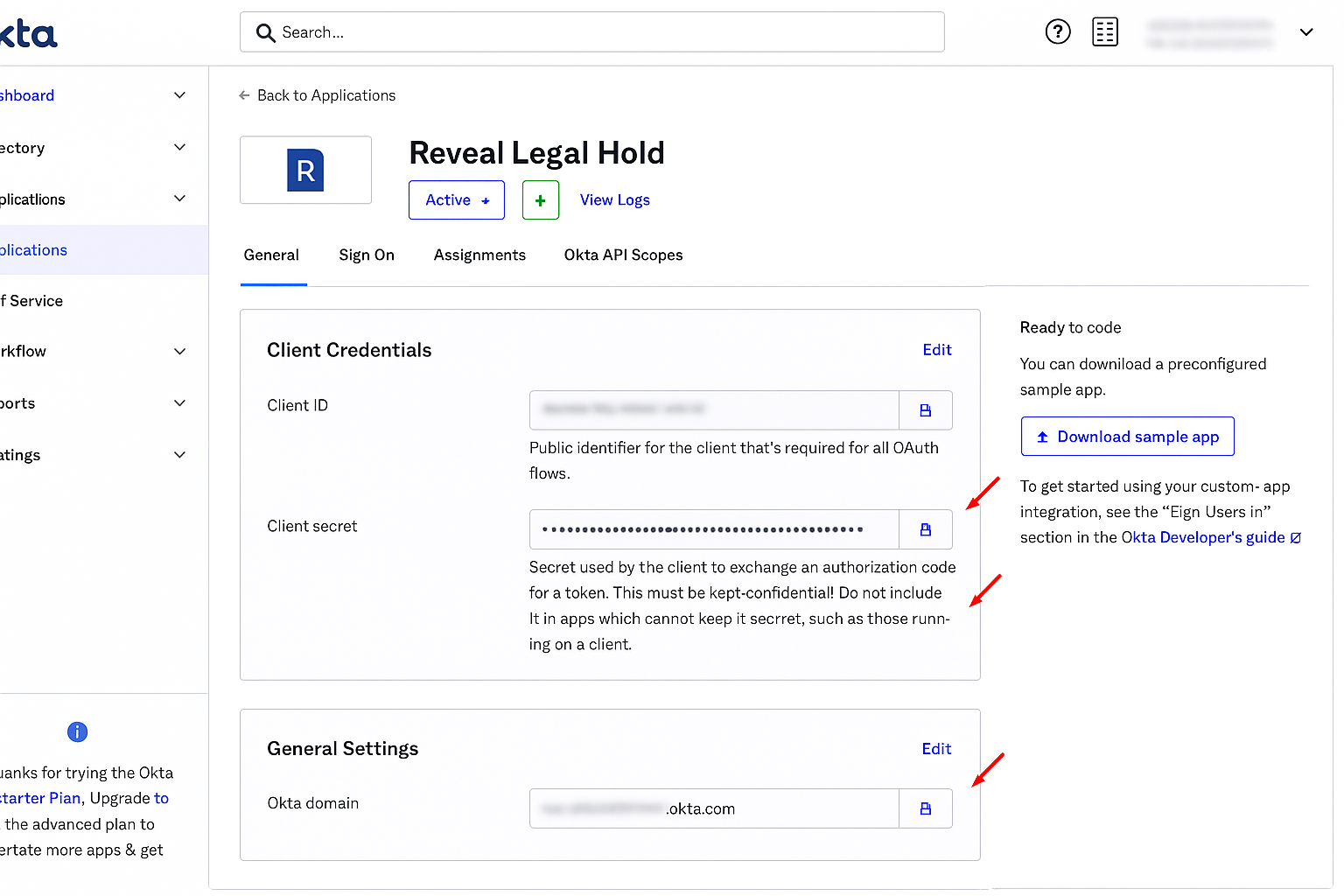Edit the Client Credentials section
This screenshot has height=896, width=1344.
[936, 350]
